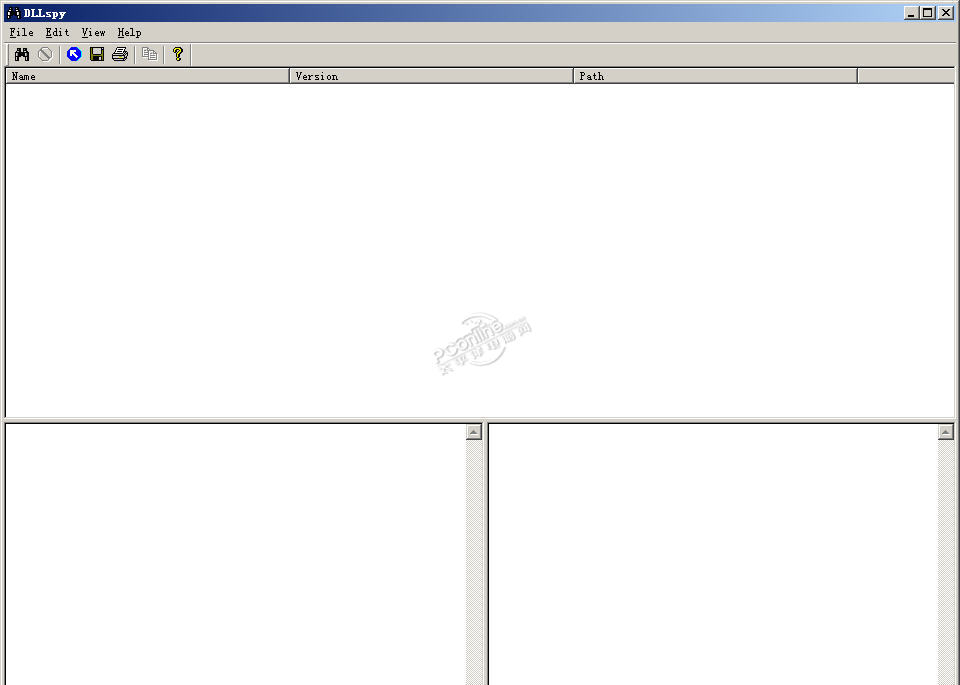Open help with the question mark icon

[x=178, y=54]
